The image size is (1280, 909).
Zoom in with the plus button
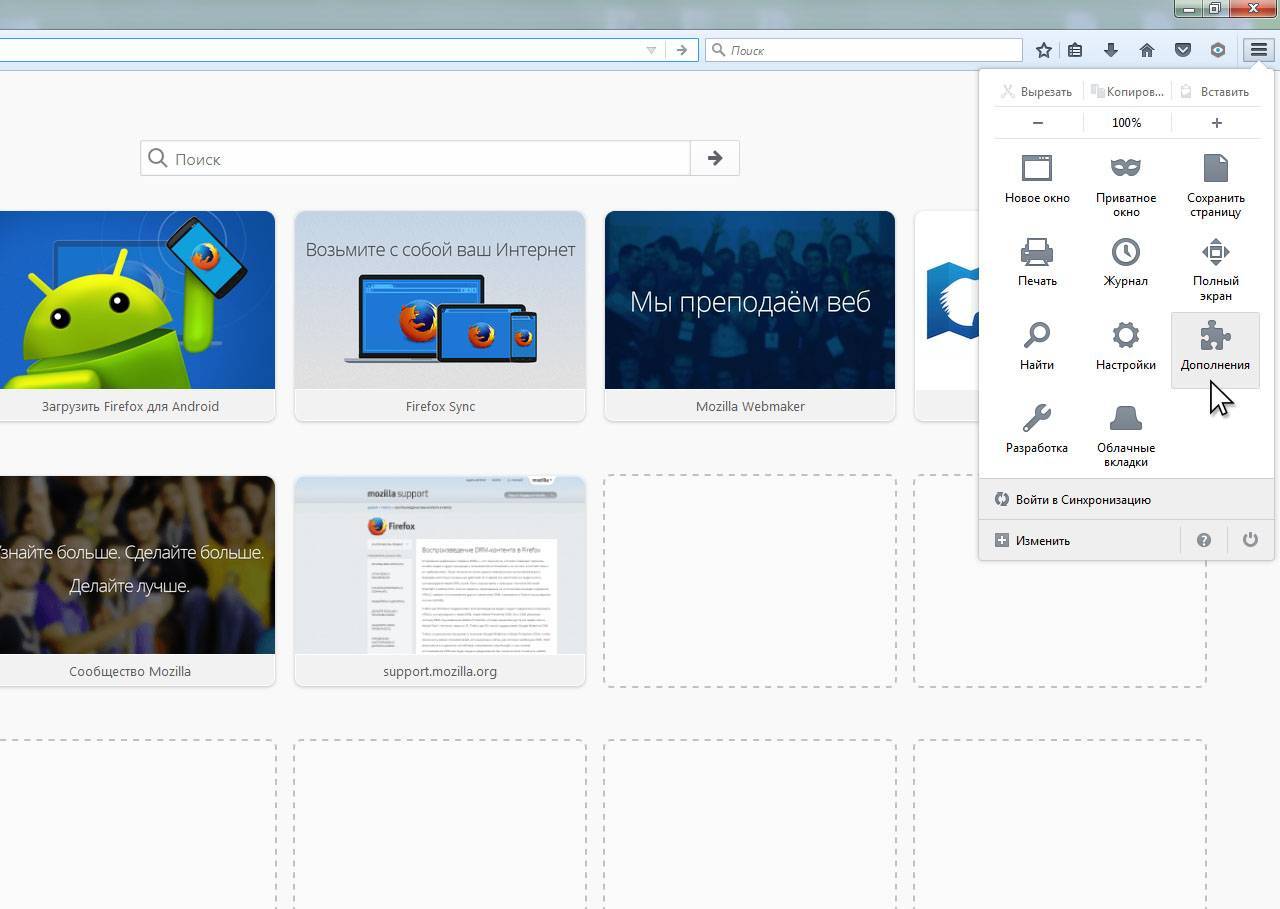1216,123
